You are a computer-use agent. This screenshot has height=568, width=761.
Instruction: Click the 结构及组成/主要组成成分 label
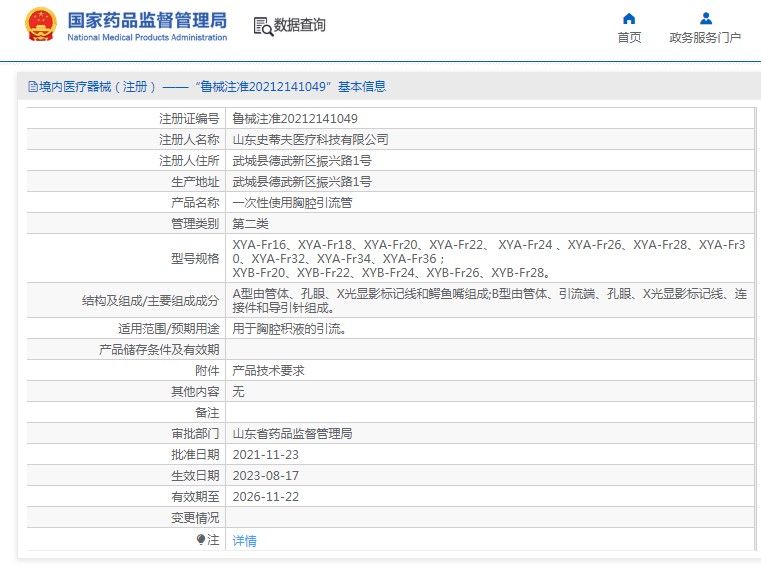pos(150,301)
